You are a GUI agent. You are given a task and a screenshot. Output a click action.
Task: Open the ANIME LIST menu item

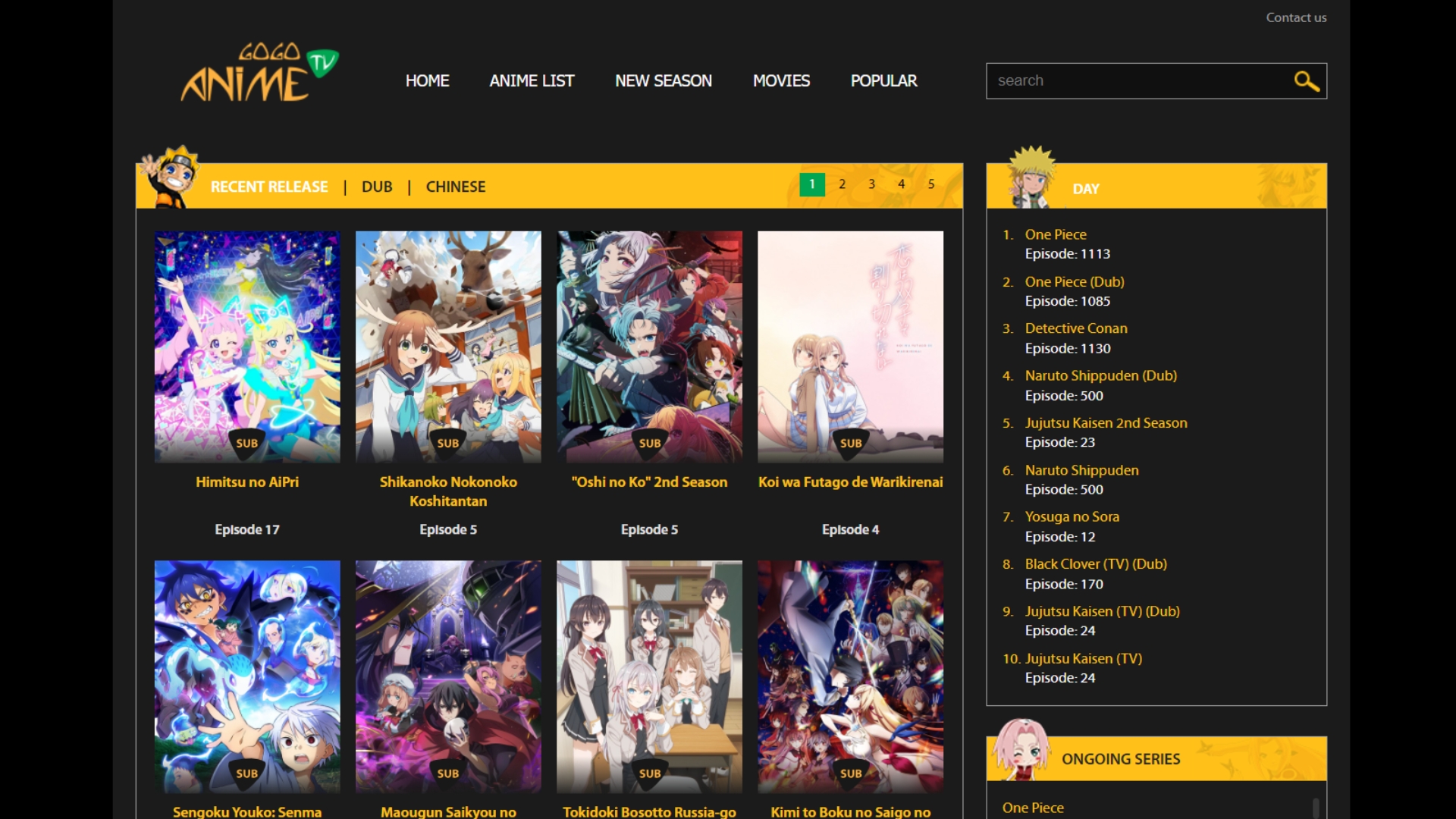[532, 80]
